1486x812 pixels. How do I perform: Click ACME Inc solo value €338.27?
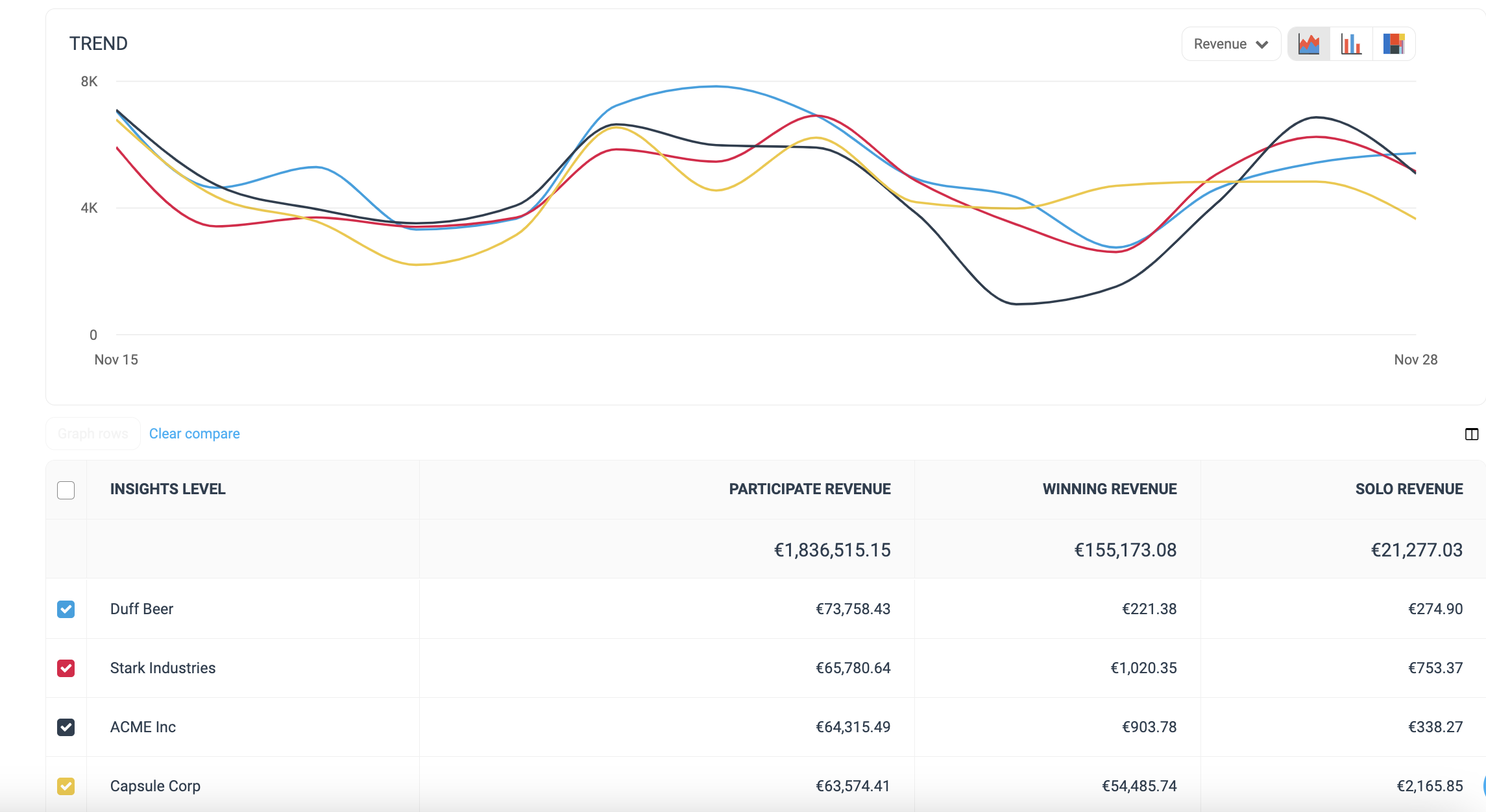1435,727
